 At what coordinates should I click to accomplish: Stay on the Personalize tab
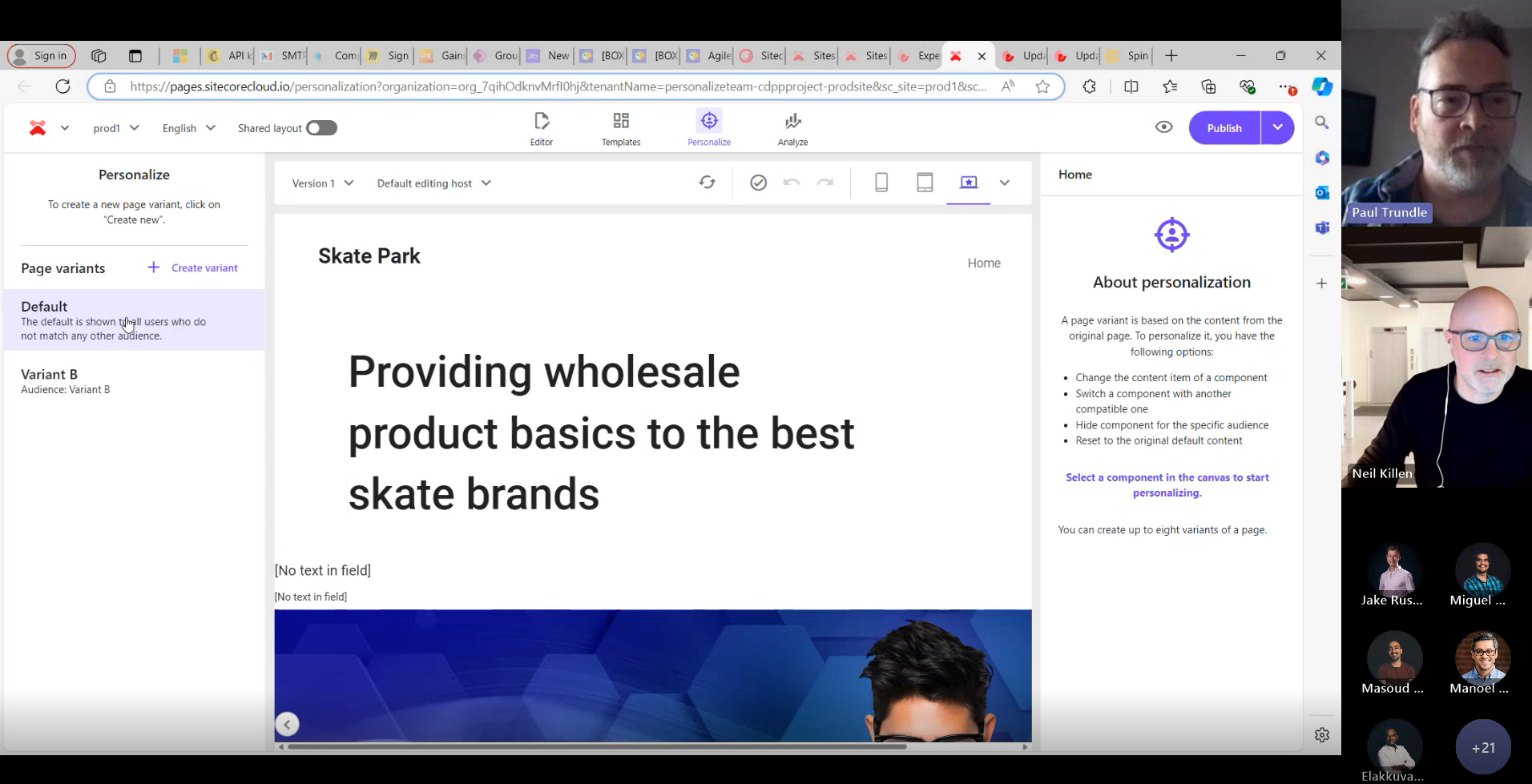click(708, 127)
